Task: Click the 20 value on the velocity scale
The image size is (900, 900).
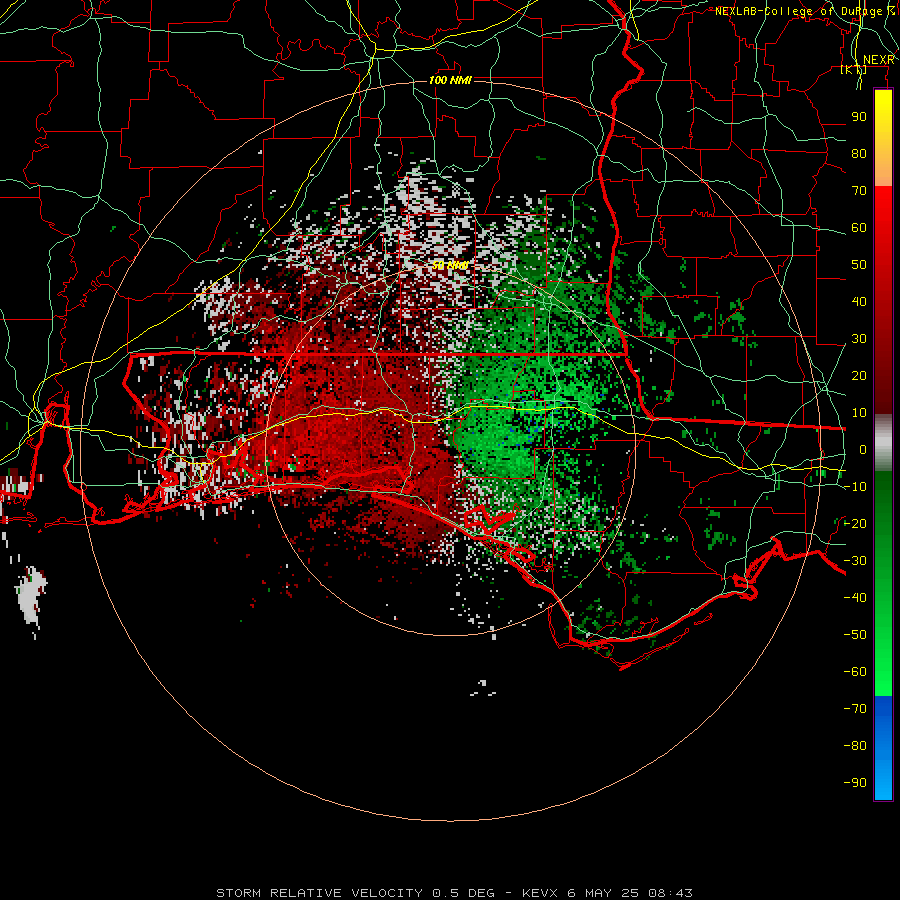Action: coord(859,376)
